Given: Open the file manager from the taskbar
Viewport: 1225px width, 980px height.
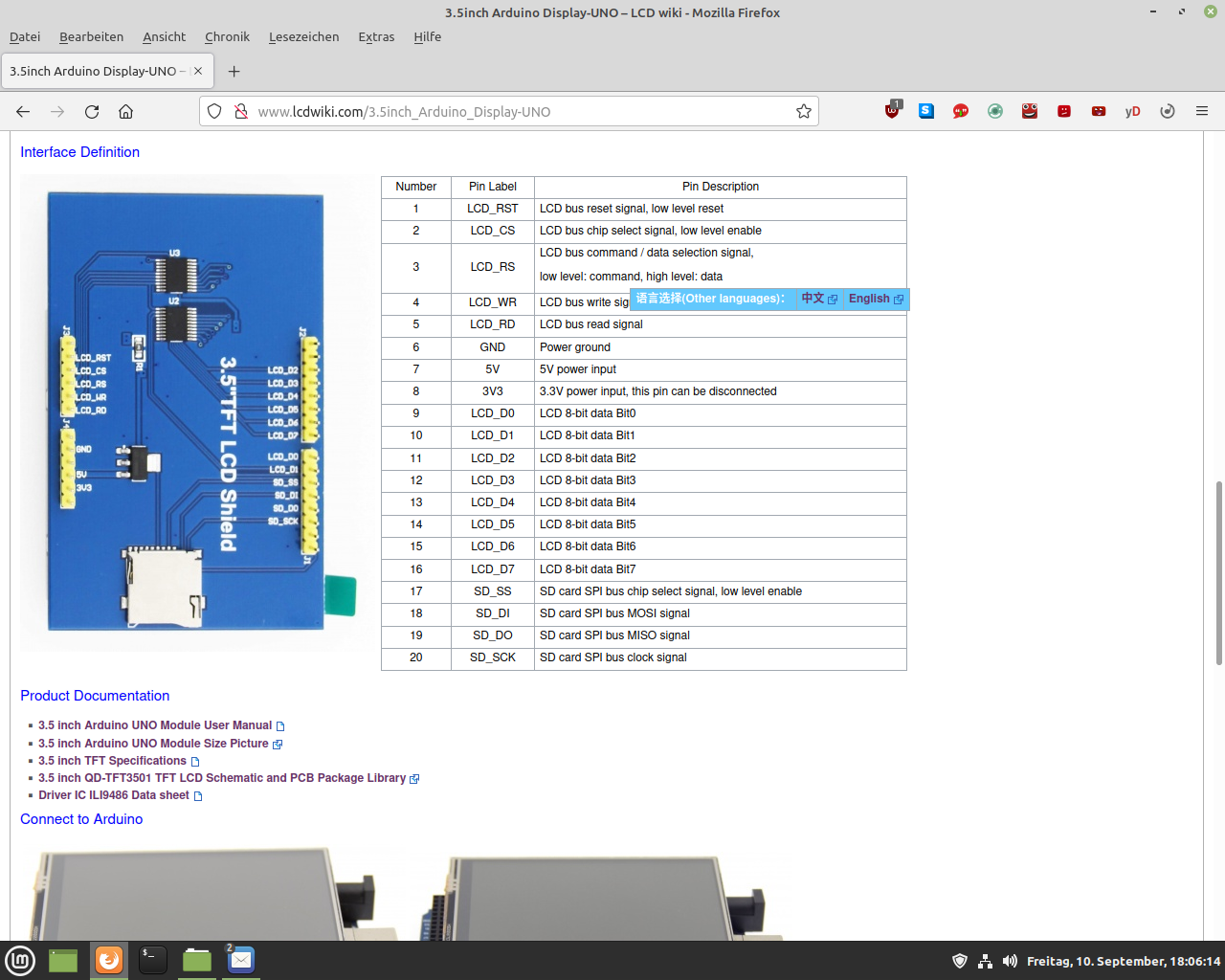Looking at the screenshot, I should click(x=197, y=960).
